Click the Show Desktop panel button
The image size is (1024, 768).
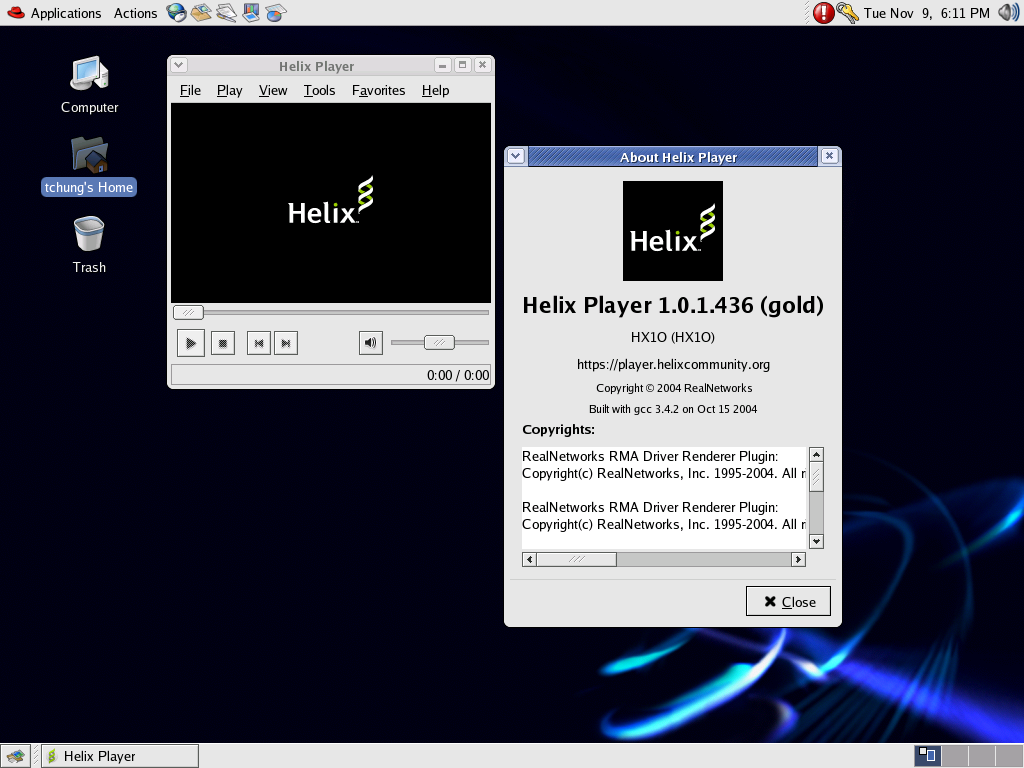[x=15, y=756]
